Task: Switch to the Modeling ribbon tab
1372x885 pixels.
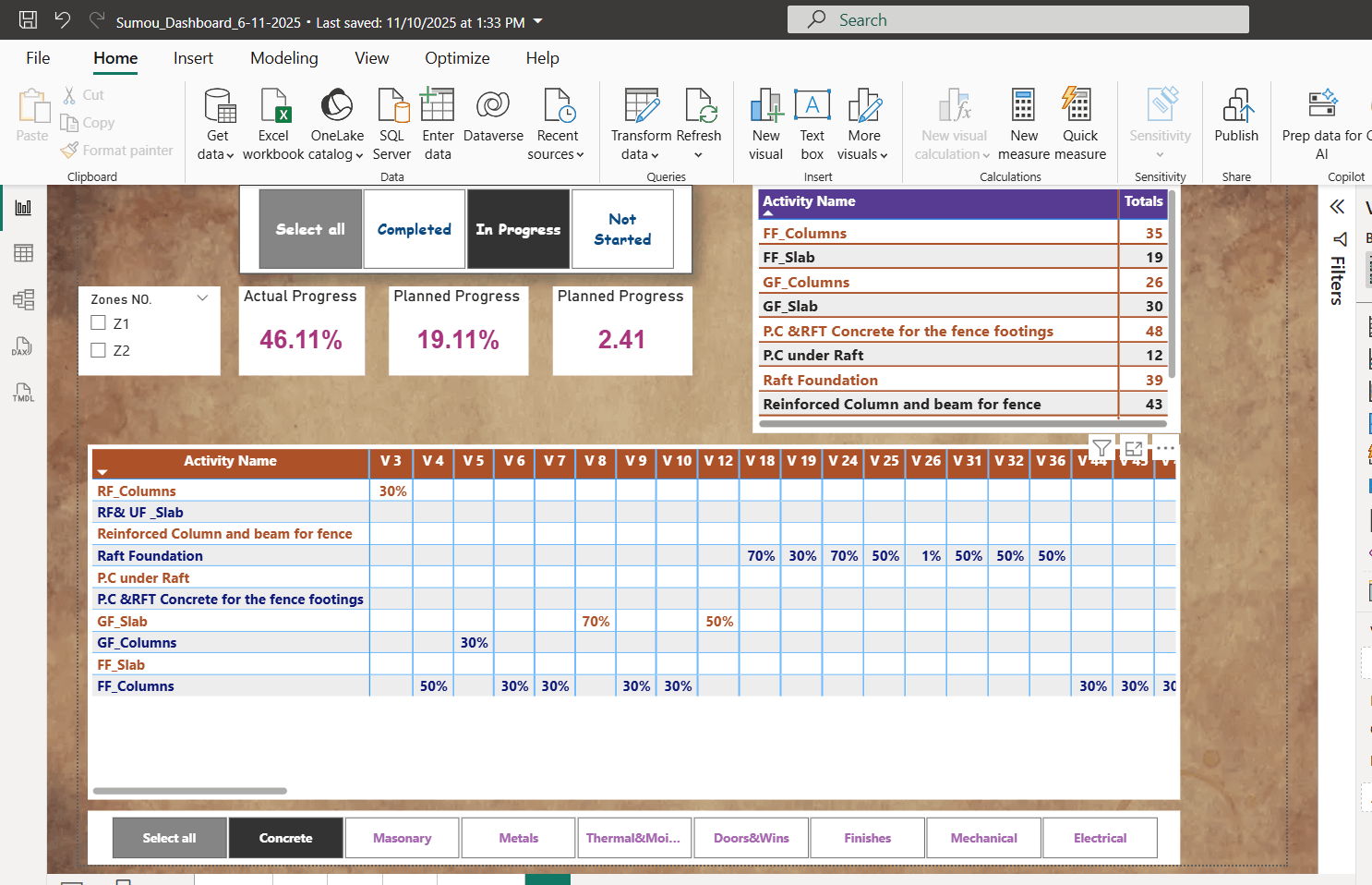Action: pos(283,57)
